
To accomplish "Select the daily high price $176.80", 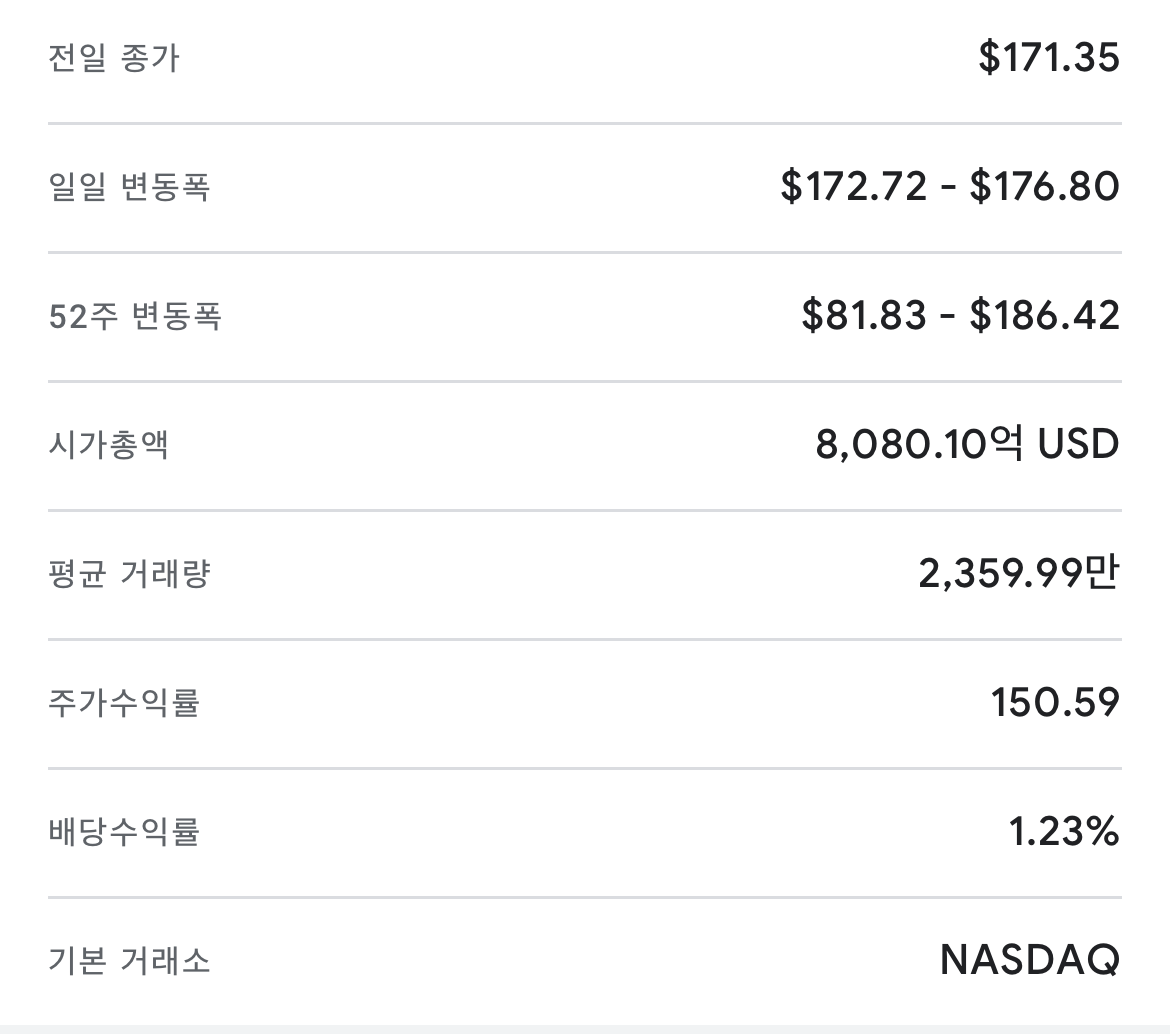I will coord(1044,187).
